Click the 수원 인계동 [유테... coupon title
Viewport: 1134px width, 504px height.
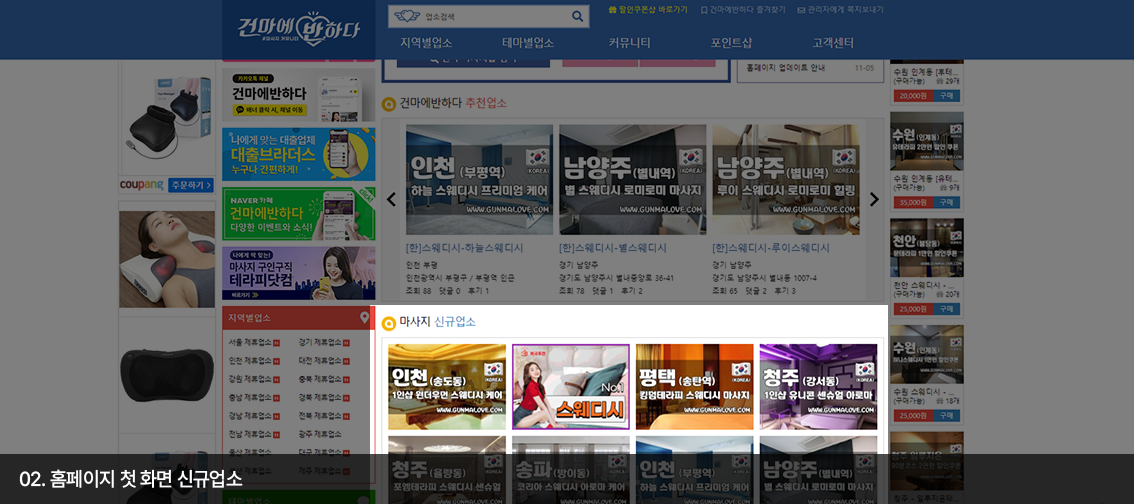point(927,179)
